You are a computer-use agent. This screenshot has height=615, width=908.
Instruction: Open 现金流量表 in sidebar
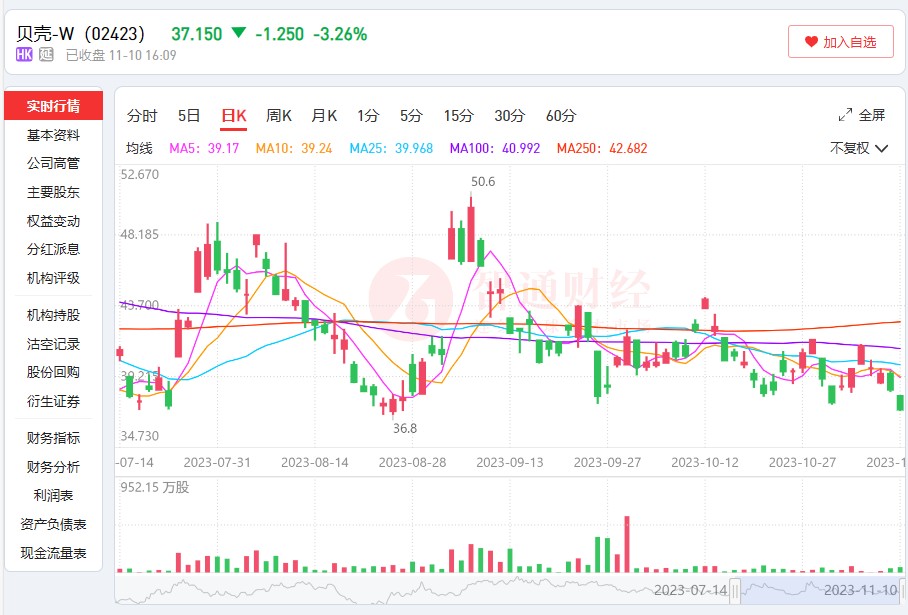click(x=53, y=553)
